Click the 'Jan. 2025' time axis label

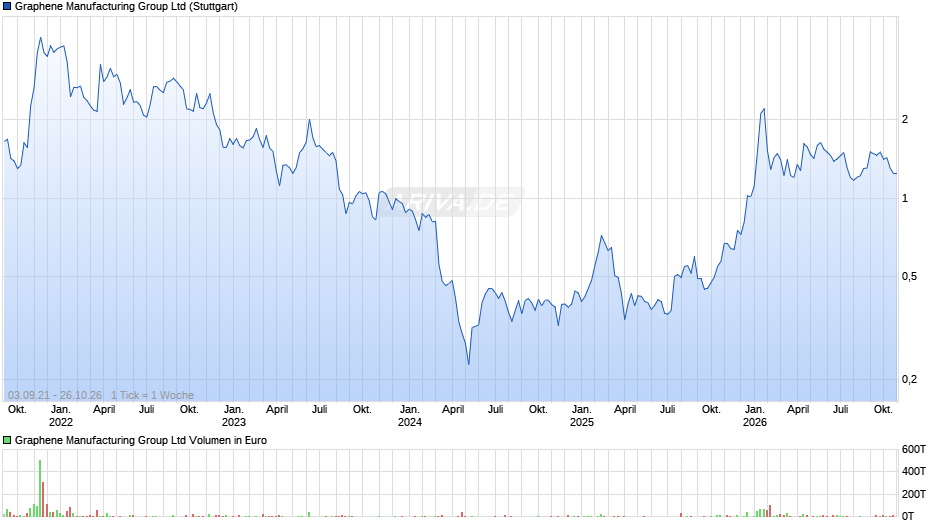pos(582,416)
